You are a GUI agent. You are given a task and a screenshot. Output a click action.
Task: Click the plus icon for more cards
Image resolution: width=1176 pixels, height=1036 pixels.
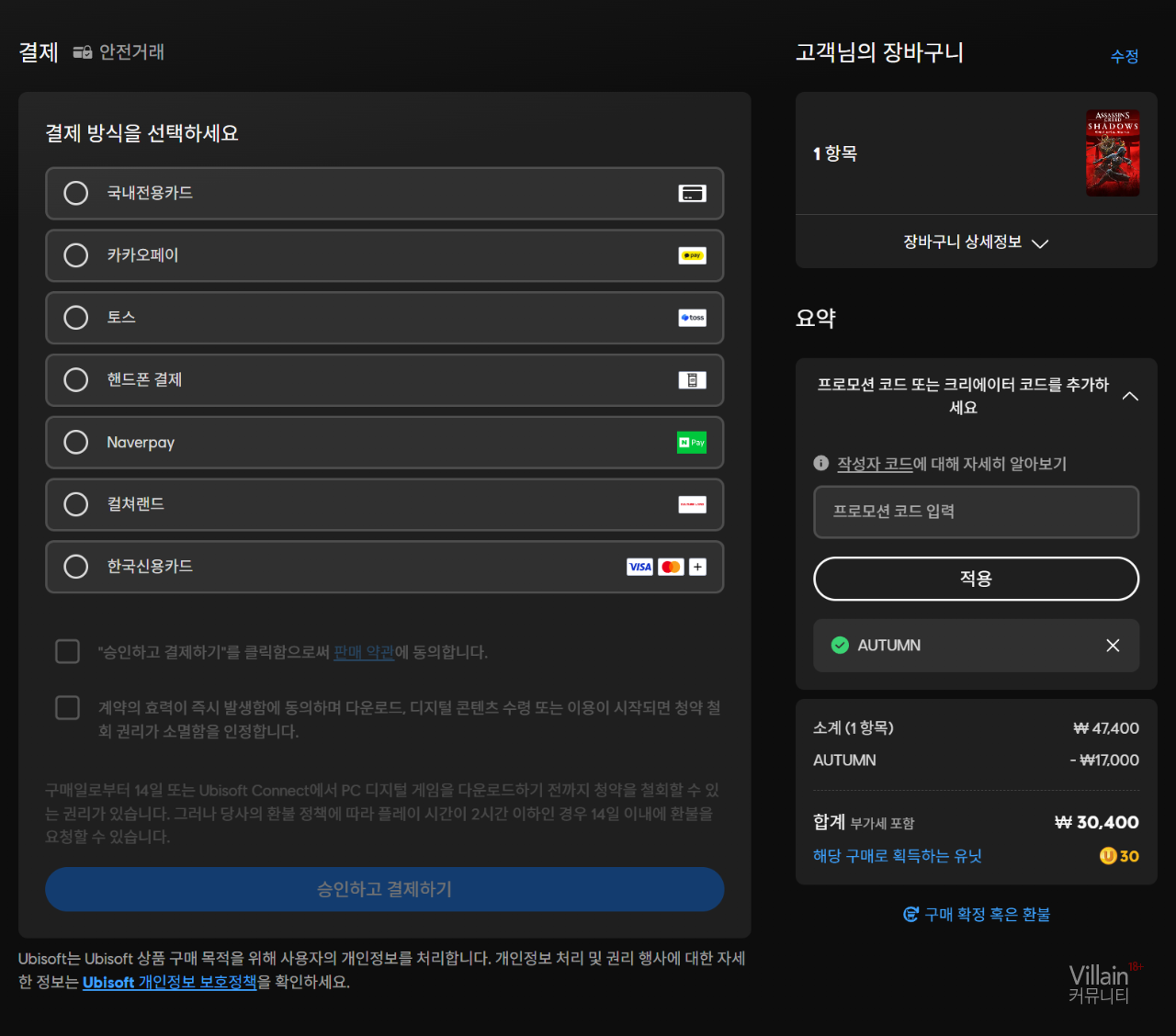[x=698, y=567]
